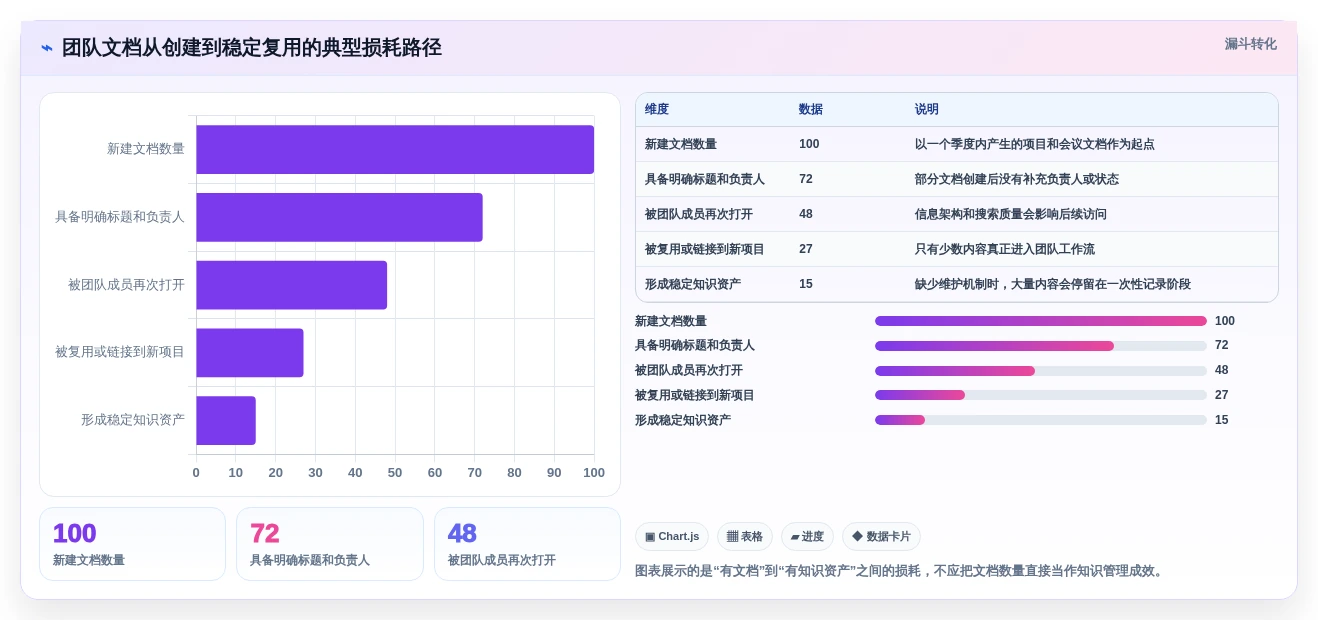1318x620 pixels.
Task: Click the 数据 column header
Action: click(811, 110)
